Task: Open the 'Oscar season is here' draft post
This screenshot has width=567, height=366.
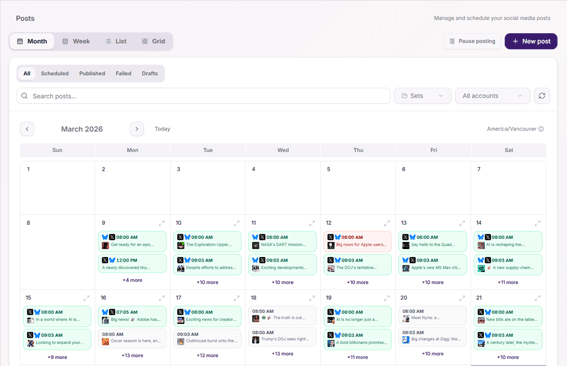Action: pos(132,338)
